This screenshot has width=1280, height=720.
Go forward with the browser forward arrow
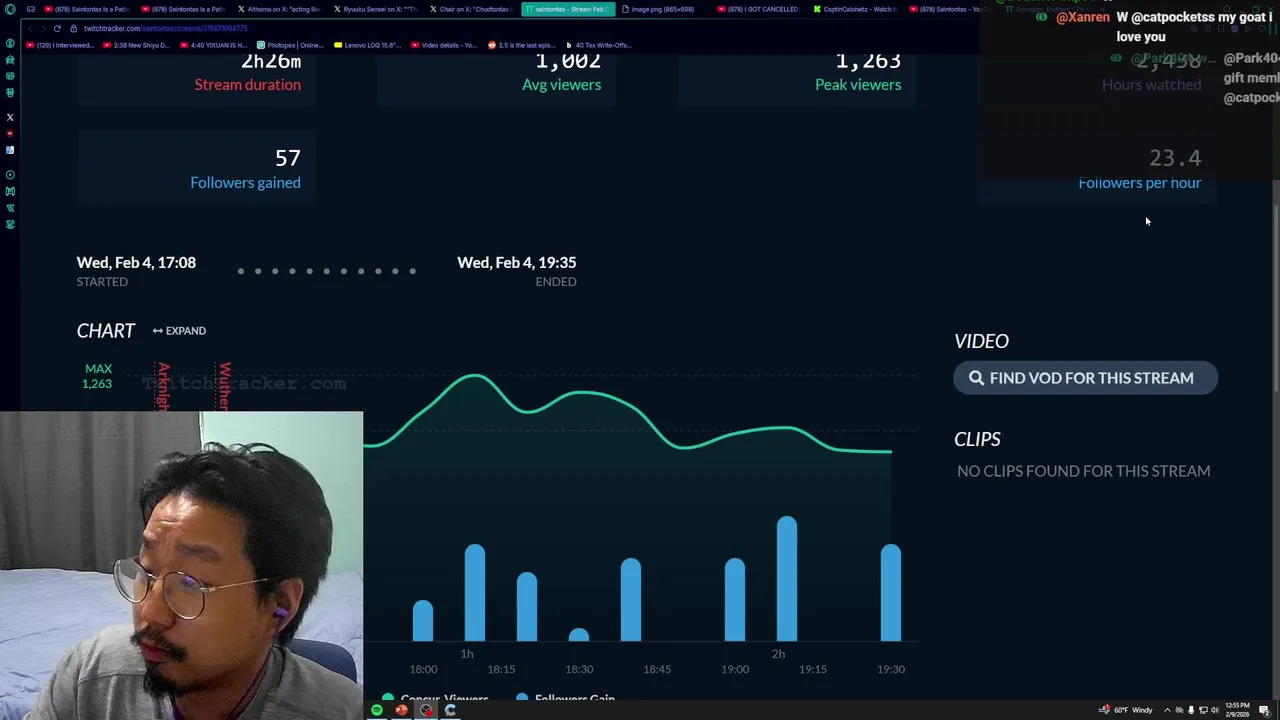[x=42, y=28]
